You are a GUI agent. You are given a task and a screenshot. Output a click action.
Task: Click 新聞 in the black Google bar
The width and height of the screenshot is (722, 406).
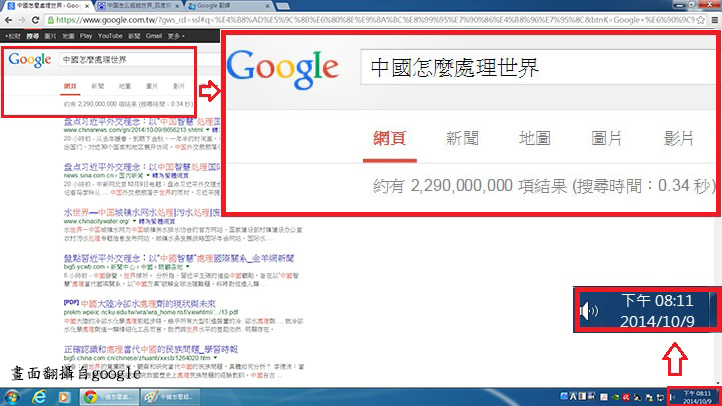pos(134,36)
